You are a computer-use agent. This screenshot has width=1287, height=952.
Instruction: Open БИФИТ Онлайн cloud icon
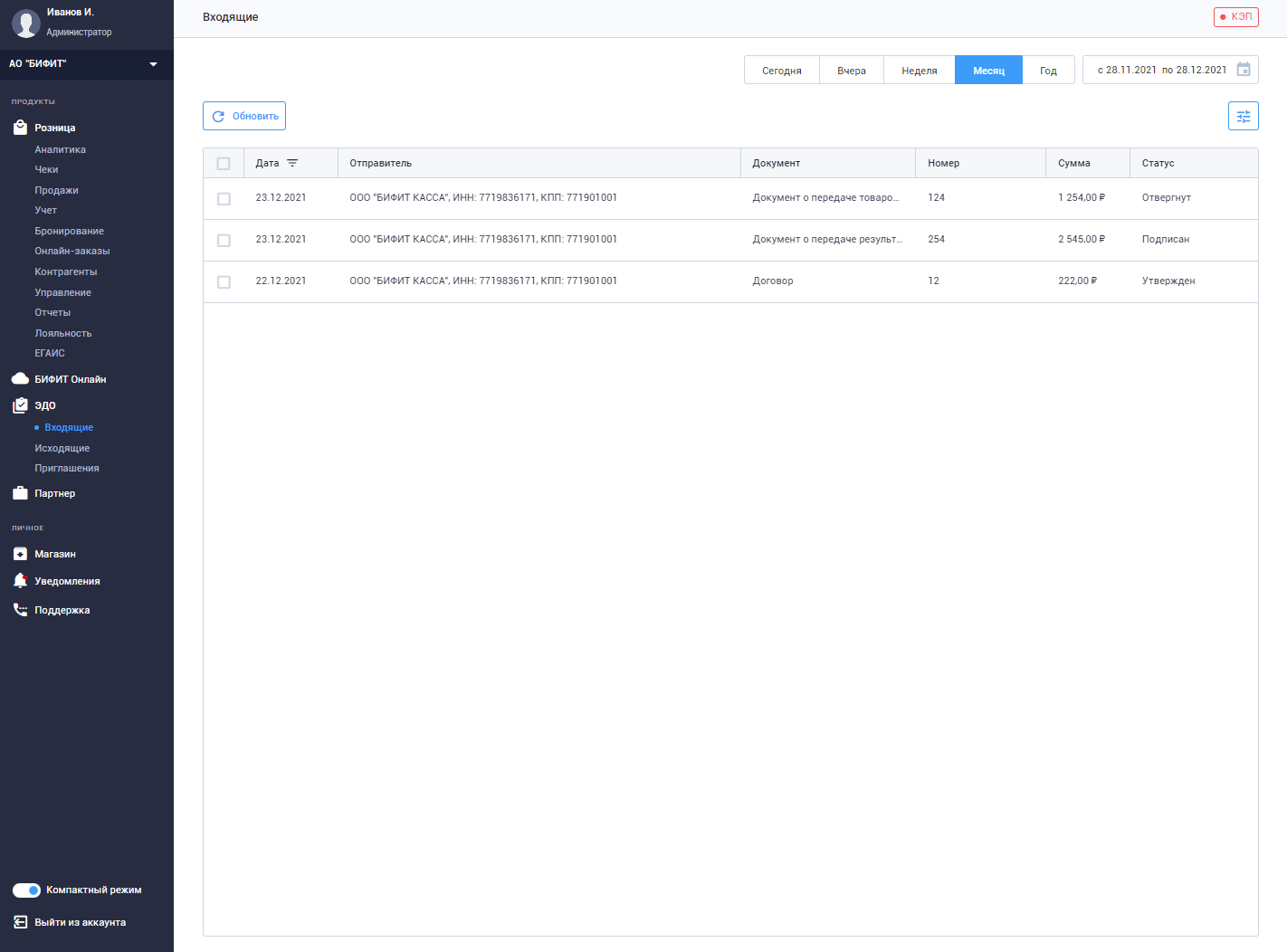[x=20, y=379]
